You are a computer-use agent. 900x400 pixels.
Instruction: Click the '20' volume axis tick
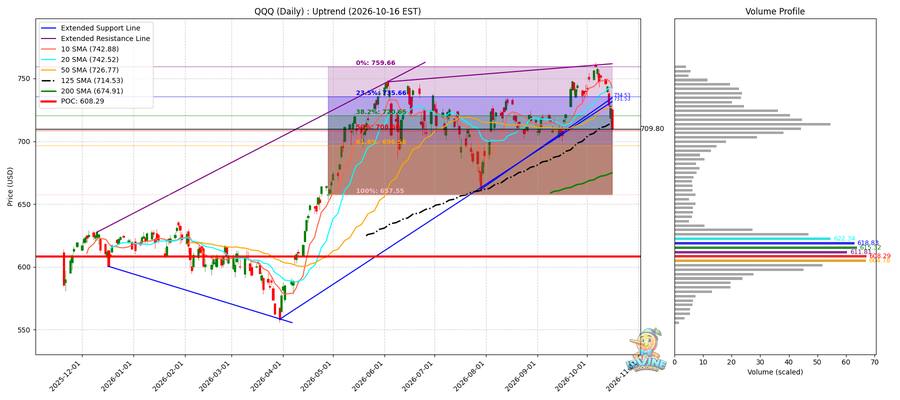[x=732, y=362]
